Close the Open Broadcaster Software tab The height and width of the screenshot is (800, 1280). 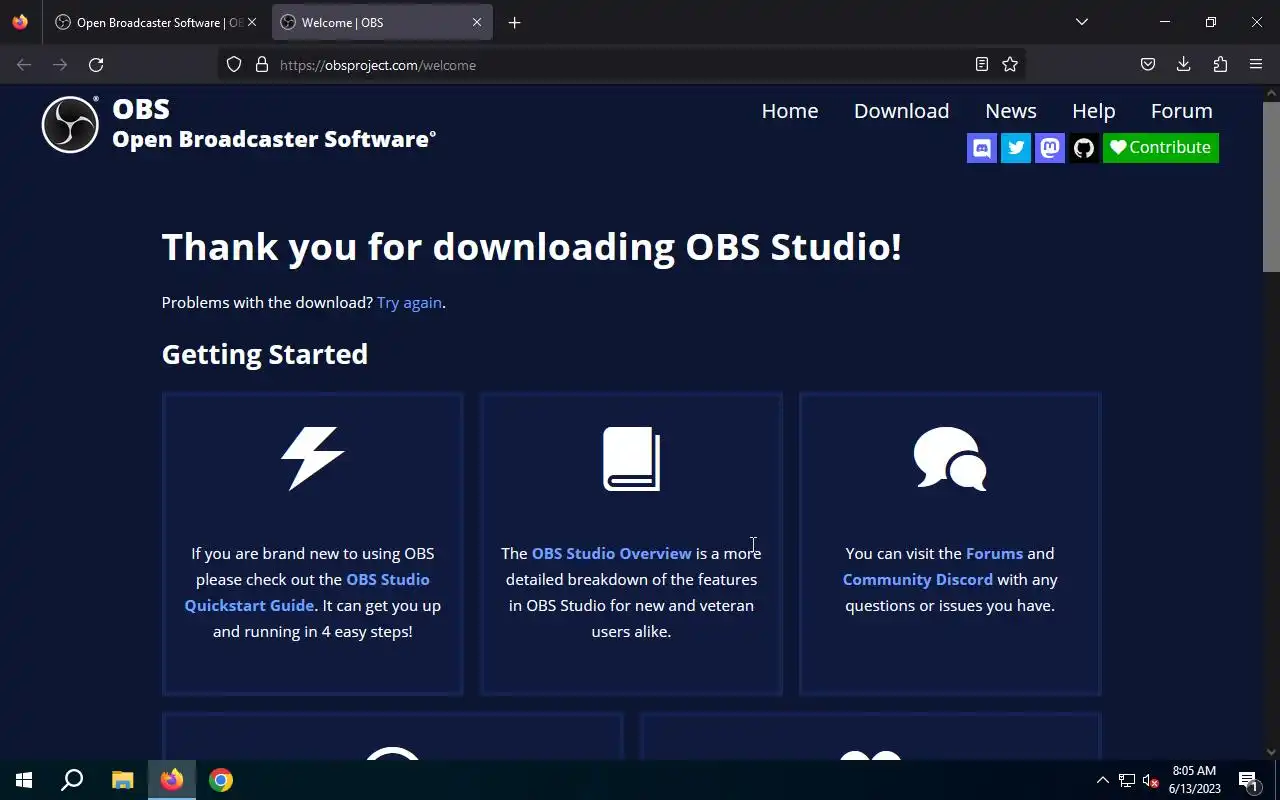pos(251,23)
